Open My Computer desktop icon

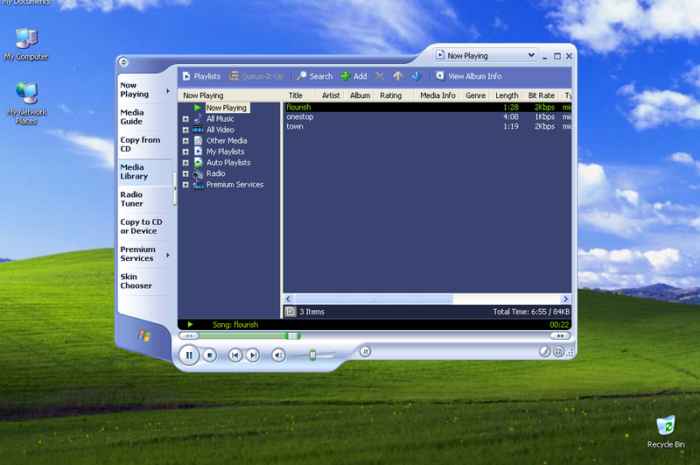(26, 44)
